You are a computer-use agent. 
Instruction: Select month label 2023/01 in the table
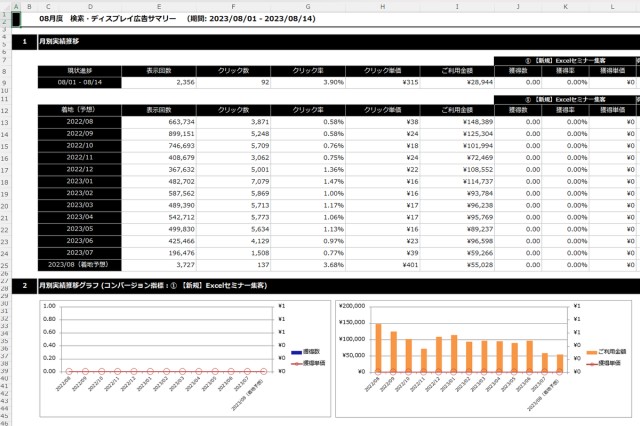[x=80, y=182]
